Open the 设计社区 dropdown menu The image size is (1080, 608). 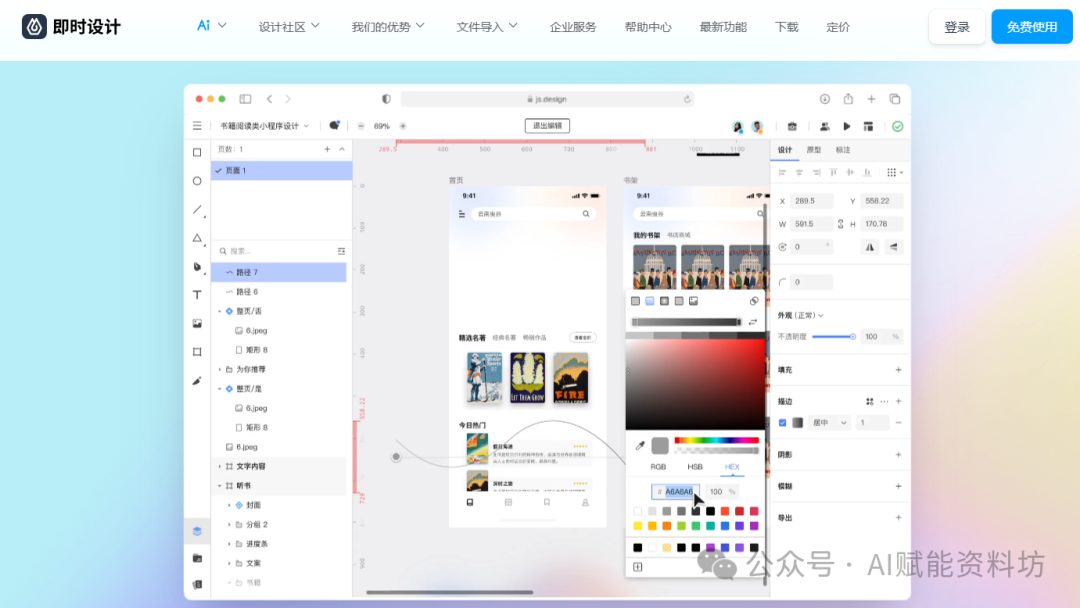pyautogui.click(x=289, y=27)
